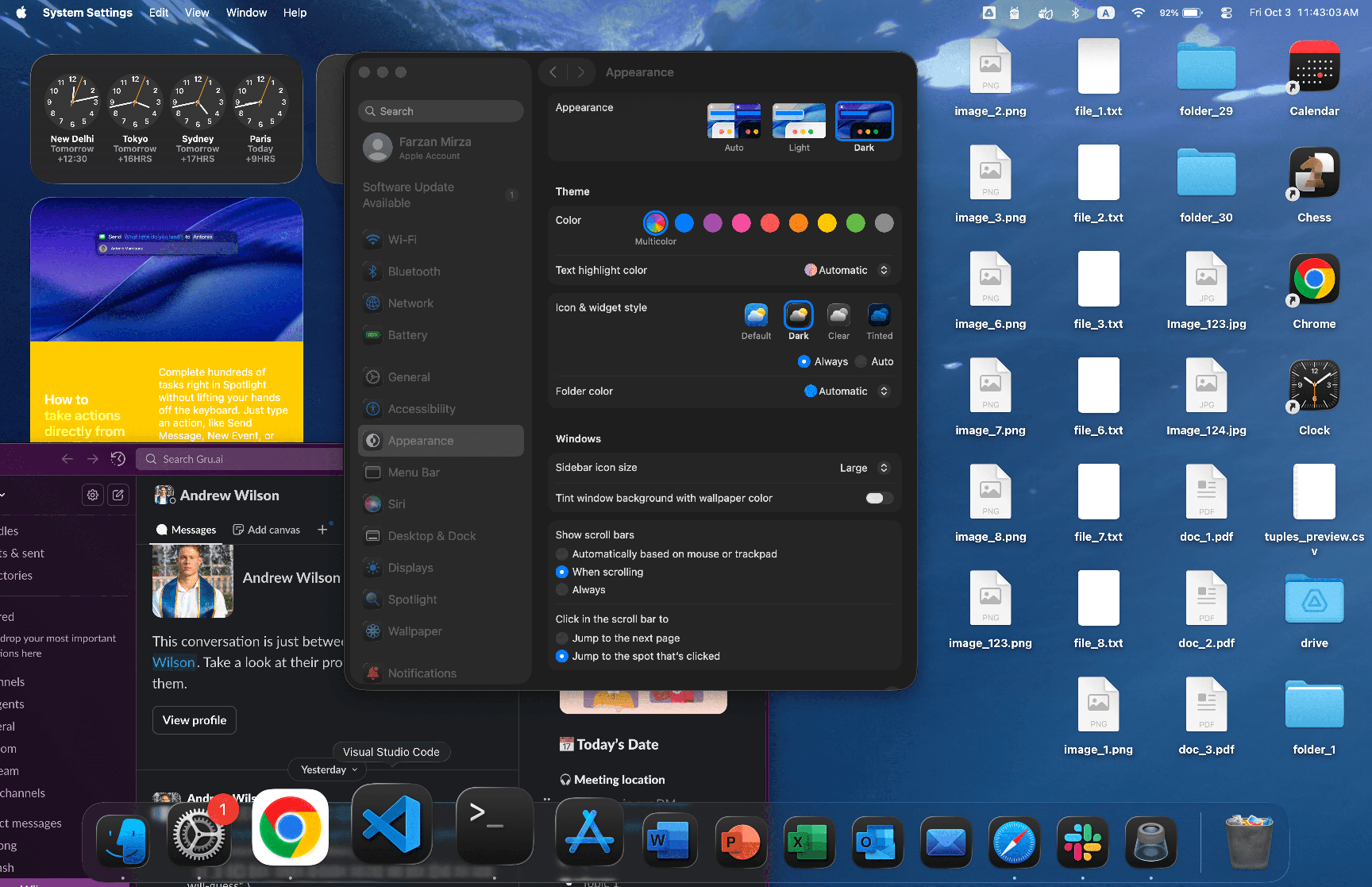Screen dimensions: 1372x887
Task: Choose the Auto appearance mode icon
Action: pos(734,121)
